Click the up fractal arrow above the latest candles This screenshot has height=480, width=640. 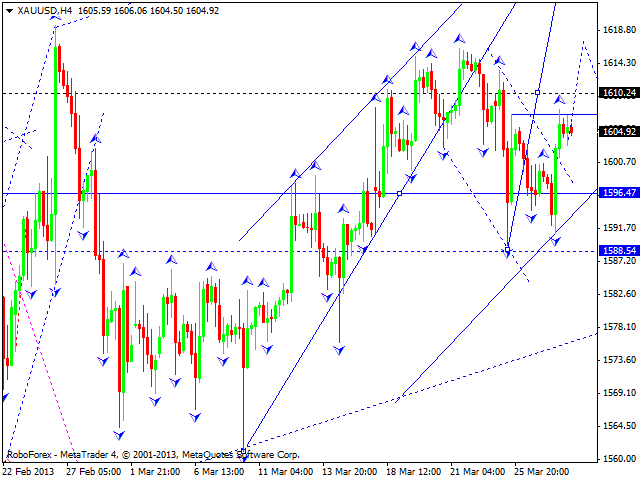pyautogui.click(x=559, y=99)
